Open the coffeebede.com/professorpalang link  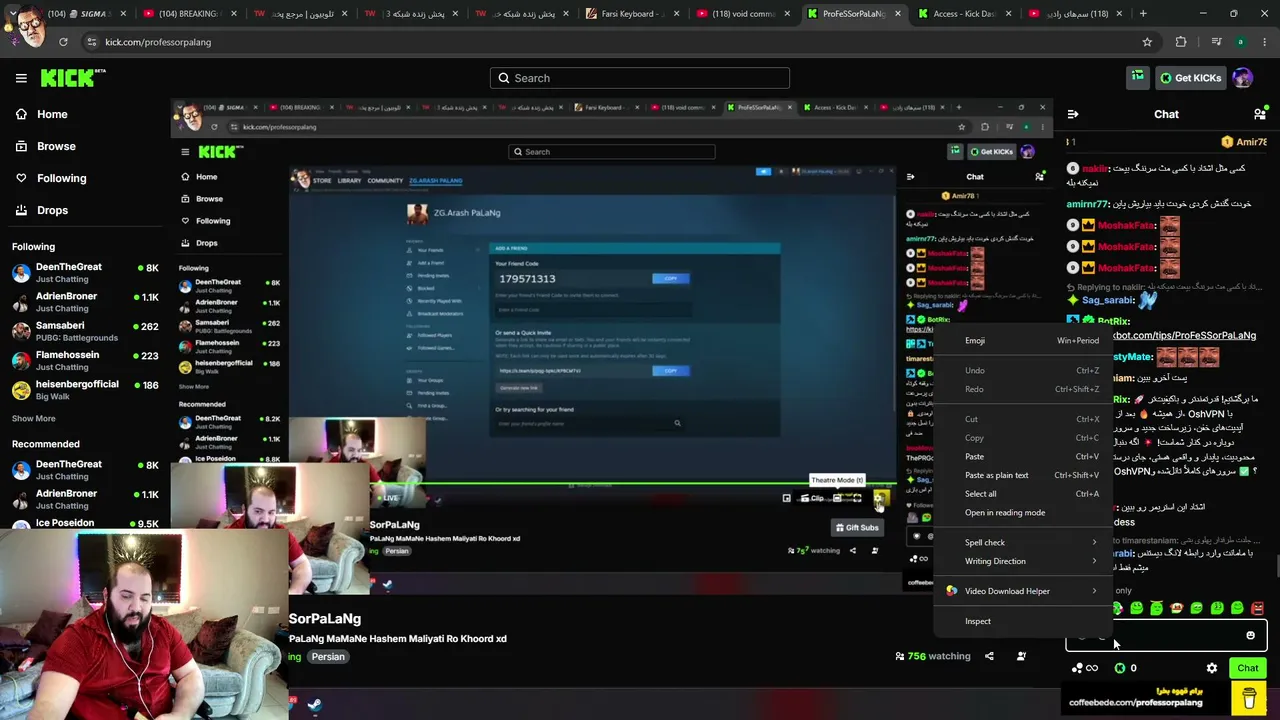1135,702
